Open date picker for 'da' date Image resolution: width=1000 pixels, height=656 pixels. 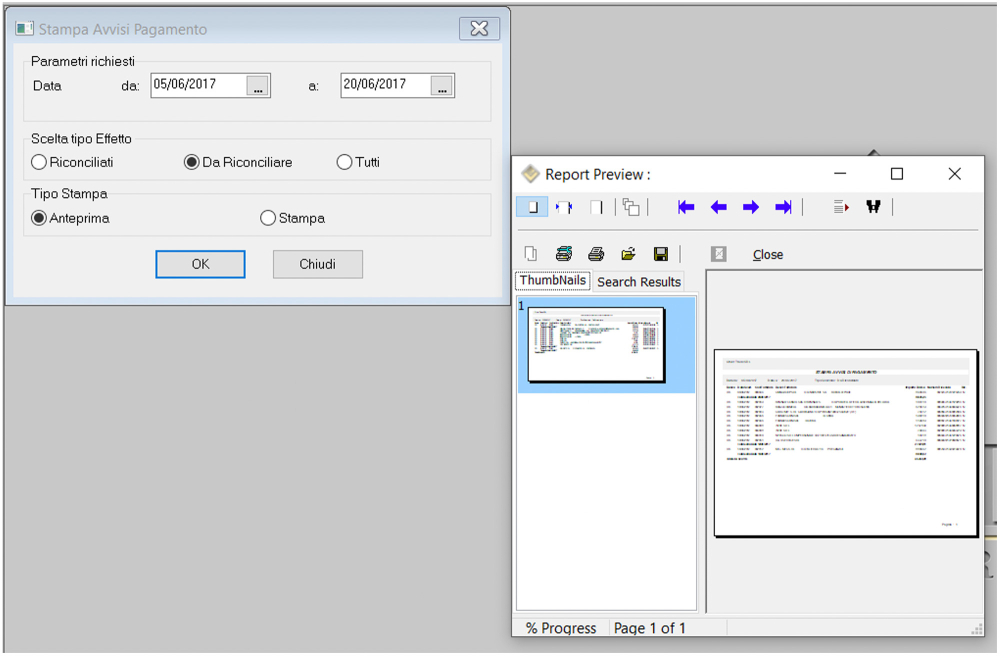(258, 87)
